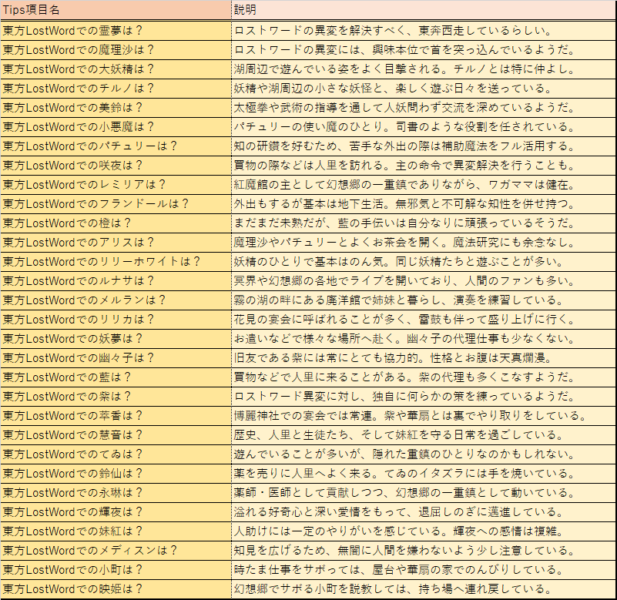This screenshot has height=600, width=617.
Task: Select the '東方LostWordでの魔理沙は？' cell
Action: (x=115, y=50)
